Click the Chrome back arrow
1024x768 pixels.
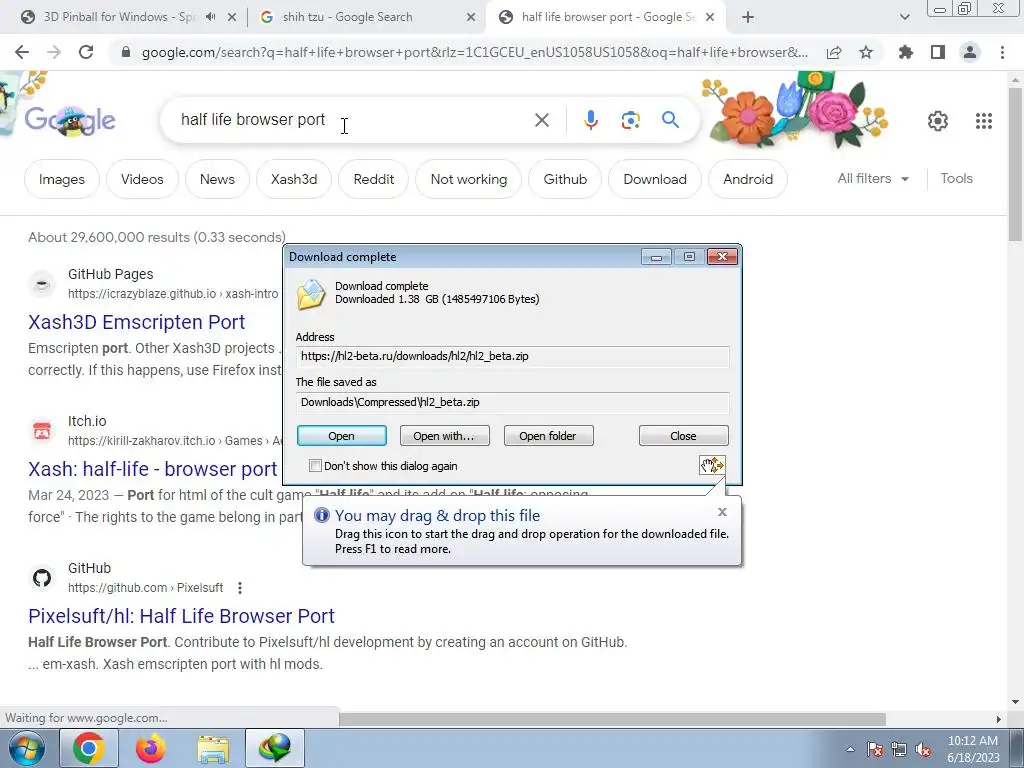point(22,52)
